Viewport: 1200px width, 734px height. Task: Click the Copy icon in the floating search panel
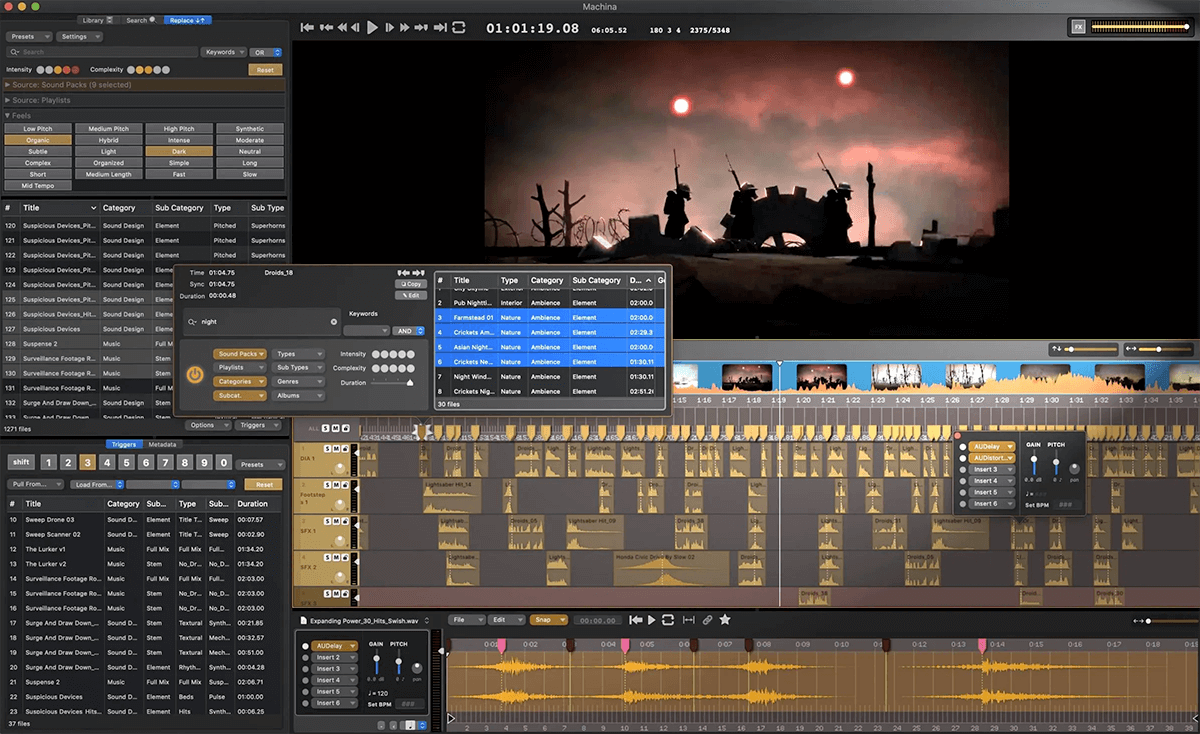410,283
